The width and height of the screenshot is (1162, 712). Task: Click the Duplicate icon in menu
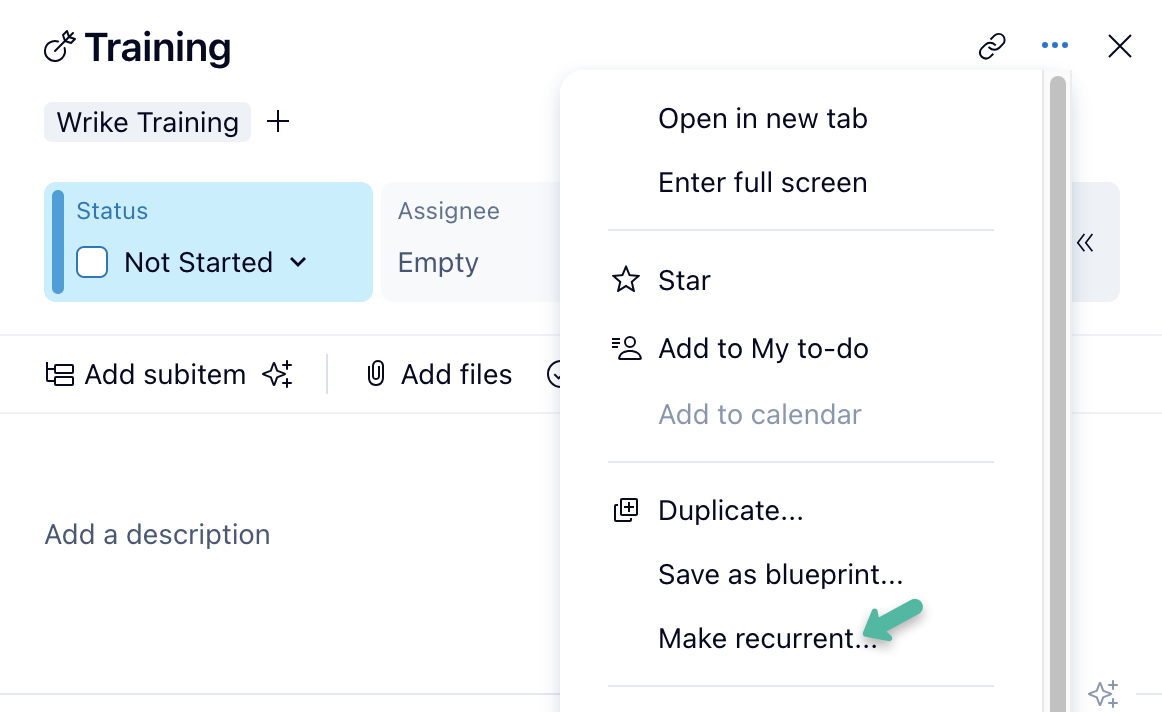pyautogui.click(x=626, y=510)
